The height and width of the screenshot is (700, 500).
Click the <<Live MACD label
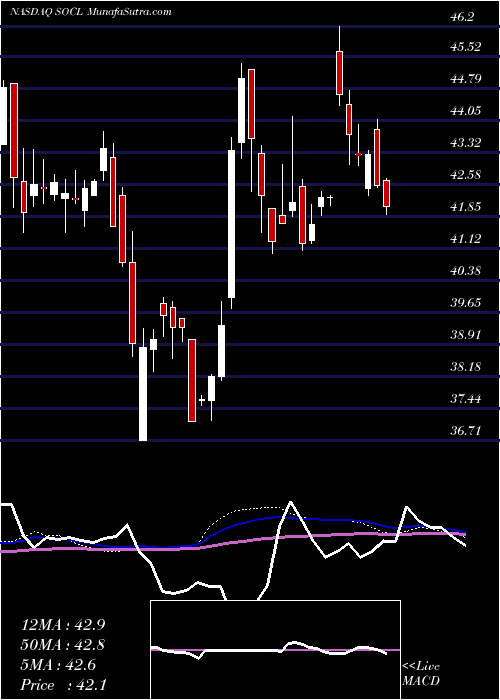pyautogui.click(x=421, y=674)
